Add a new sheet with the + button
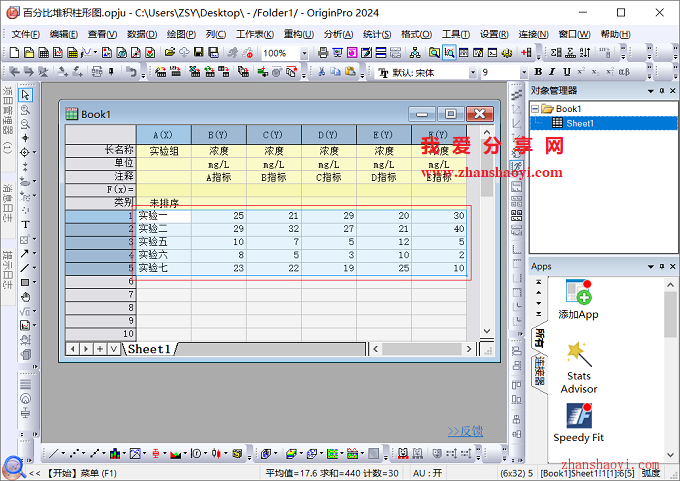 100,349
